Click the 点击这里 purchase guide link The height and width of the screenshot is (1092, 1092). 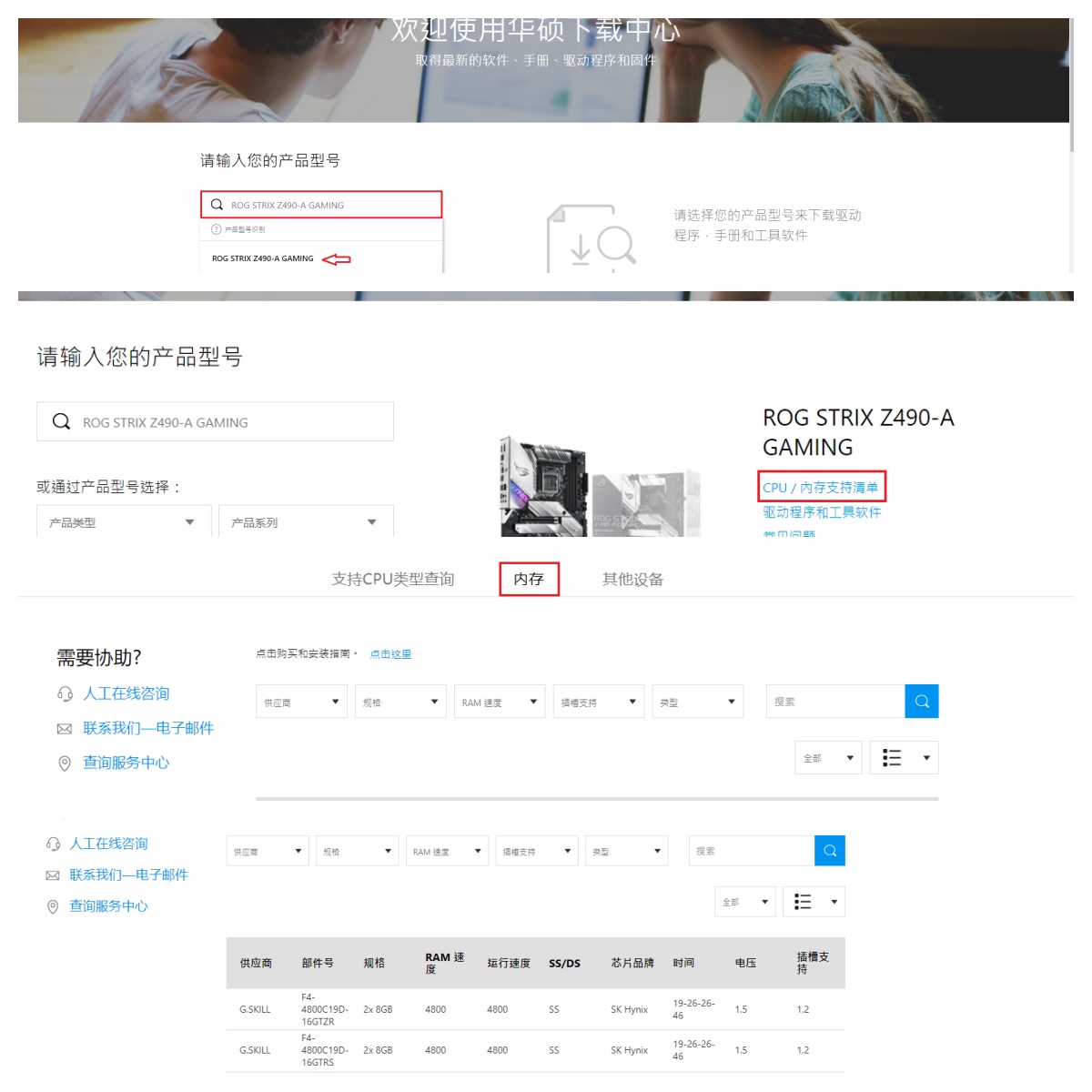pyautogui.click(x=390, y=654)
